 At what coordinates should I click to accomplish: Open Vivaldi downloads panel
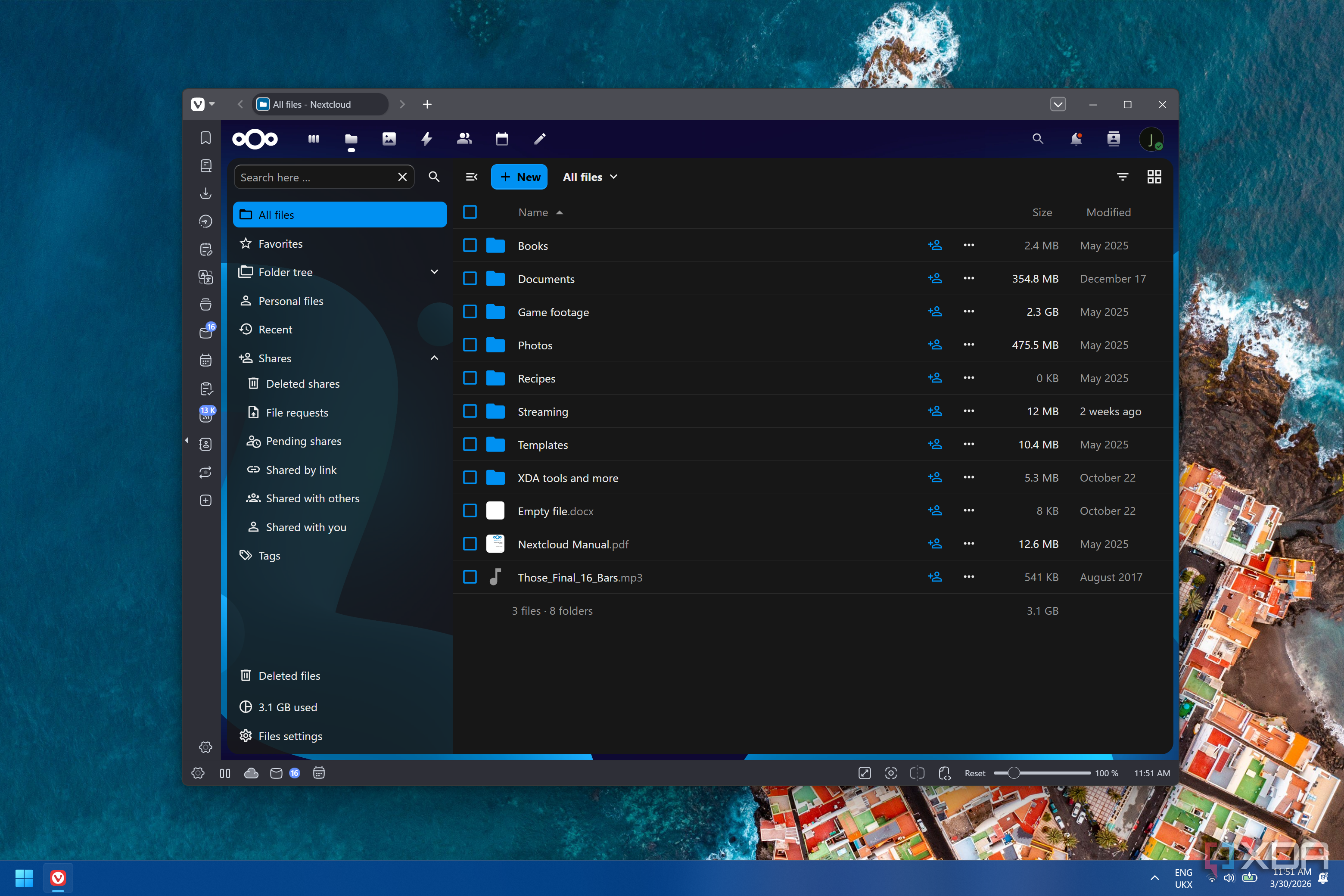click(206, 193)
